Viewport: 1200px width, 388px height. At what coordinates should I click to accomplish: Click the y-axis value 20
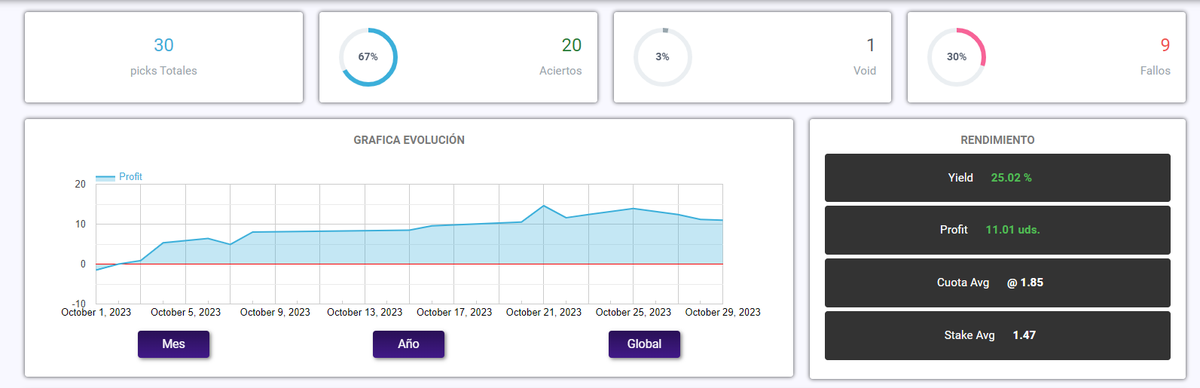tap(80, 185)
